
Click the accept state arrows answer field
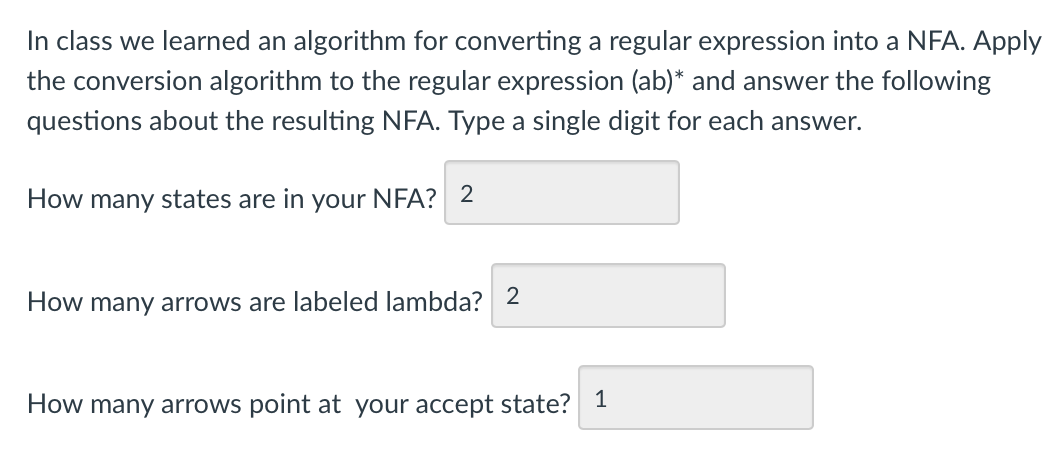[696, 398]
